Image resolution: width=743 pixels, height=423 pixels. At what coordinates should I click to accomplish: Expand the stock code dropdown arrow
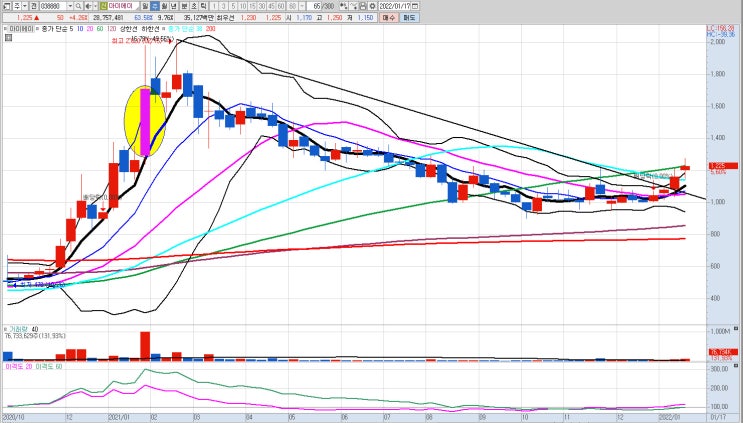[x=70, y=6]
